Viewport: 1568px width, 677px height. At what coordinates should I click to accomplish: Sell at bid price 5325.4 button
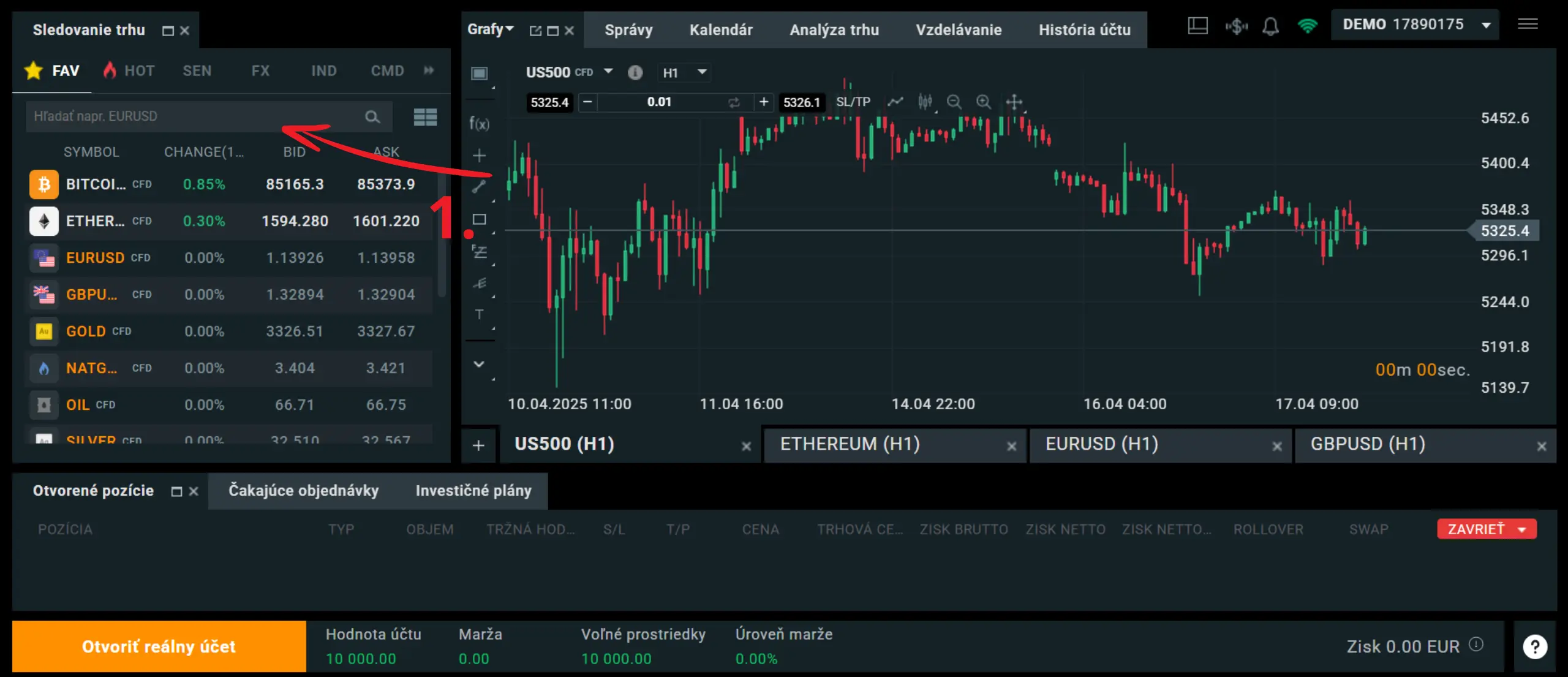tap(549, 102)
